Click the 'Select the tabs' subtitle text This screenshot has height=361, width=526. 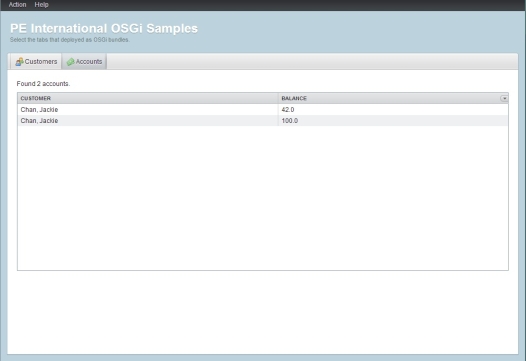tap(70, 40)
